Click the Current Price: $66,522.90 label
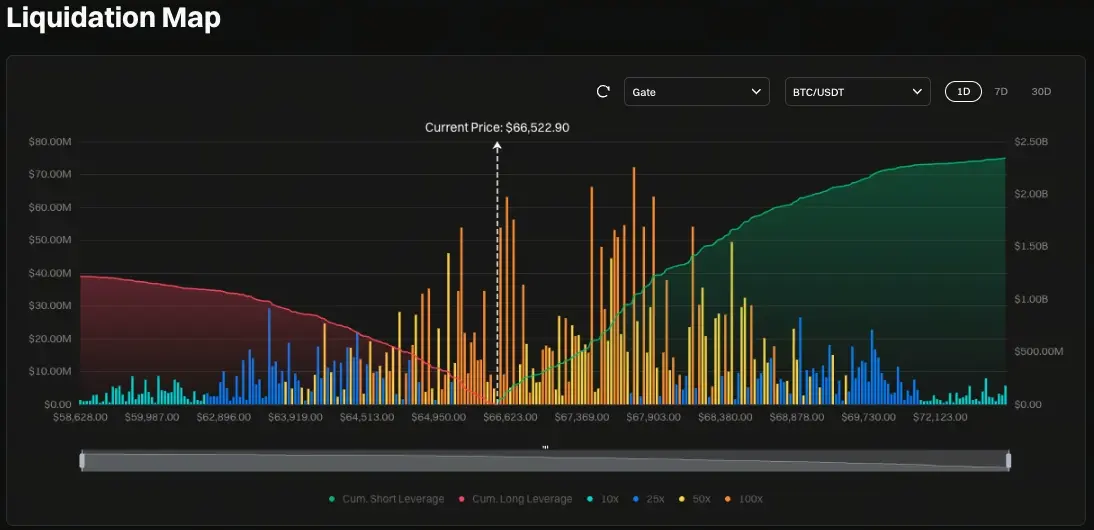The image size is (1094, 530). (497, 128)
